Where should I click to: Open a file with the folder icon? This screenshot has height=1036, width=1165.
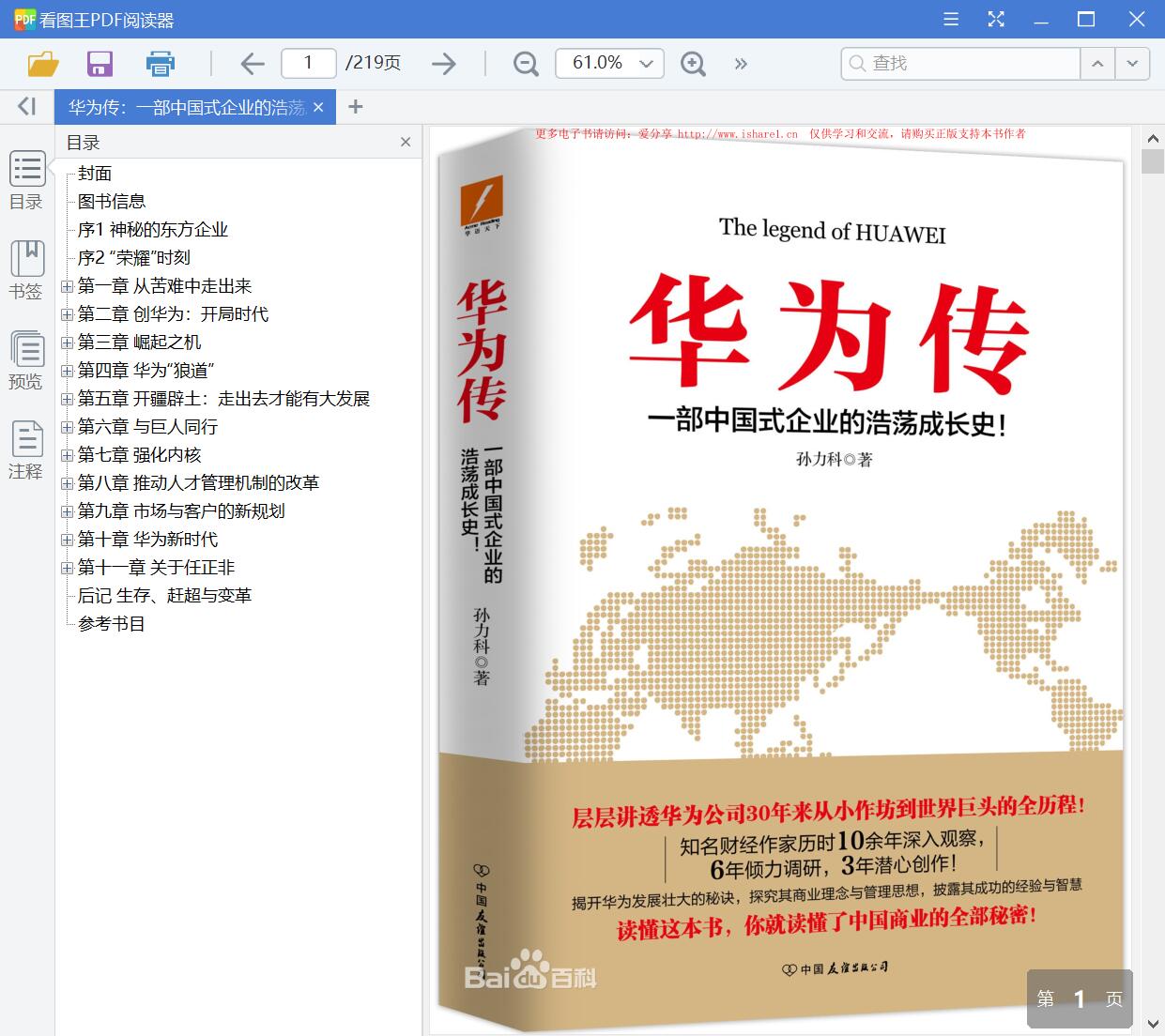click(x=43, y=63)
